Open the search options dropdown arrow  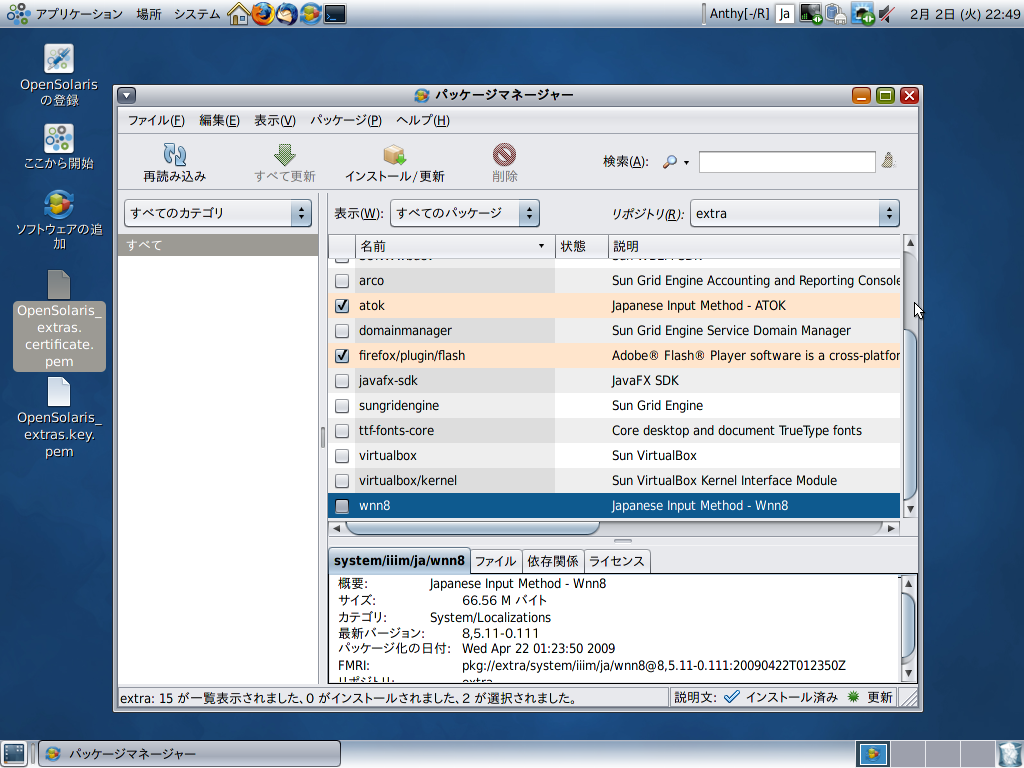click(x=686, y=162)
